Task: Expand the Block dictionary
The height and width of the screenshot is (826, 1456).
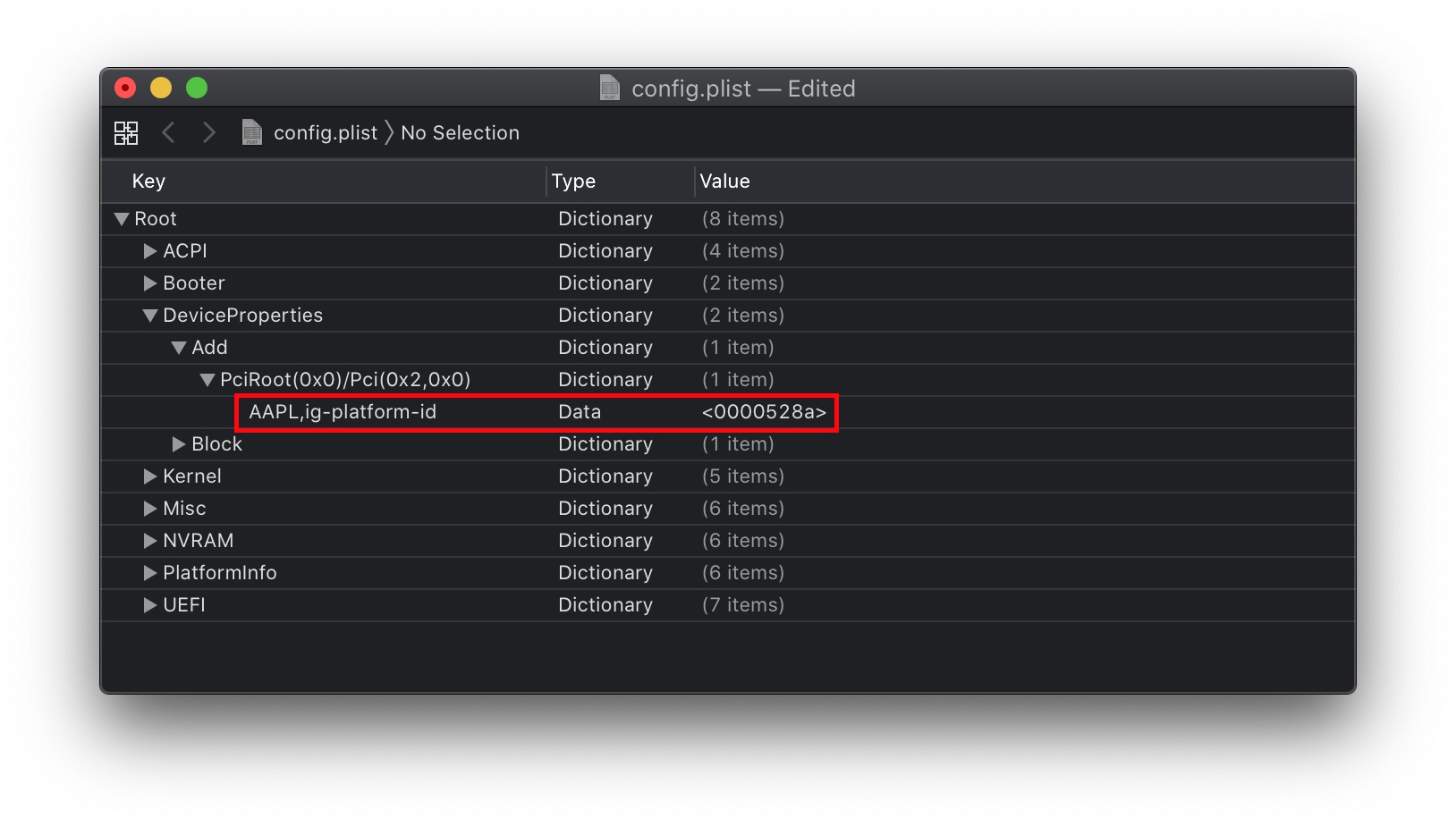Action: click(177, 443)
